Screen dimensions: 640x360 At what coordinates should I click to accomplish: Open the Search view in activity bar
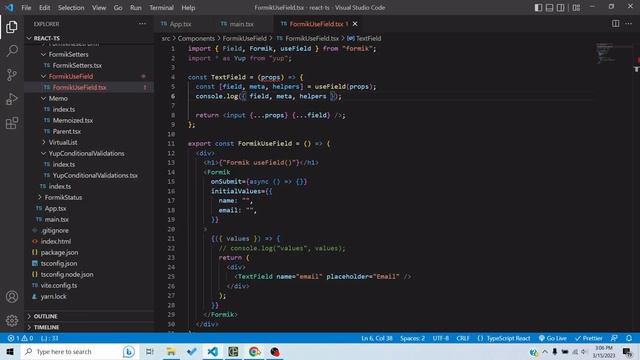(x=12, y=51)
